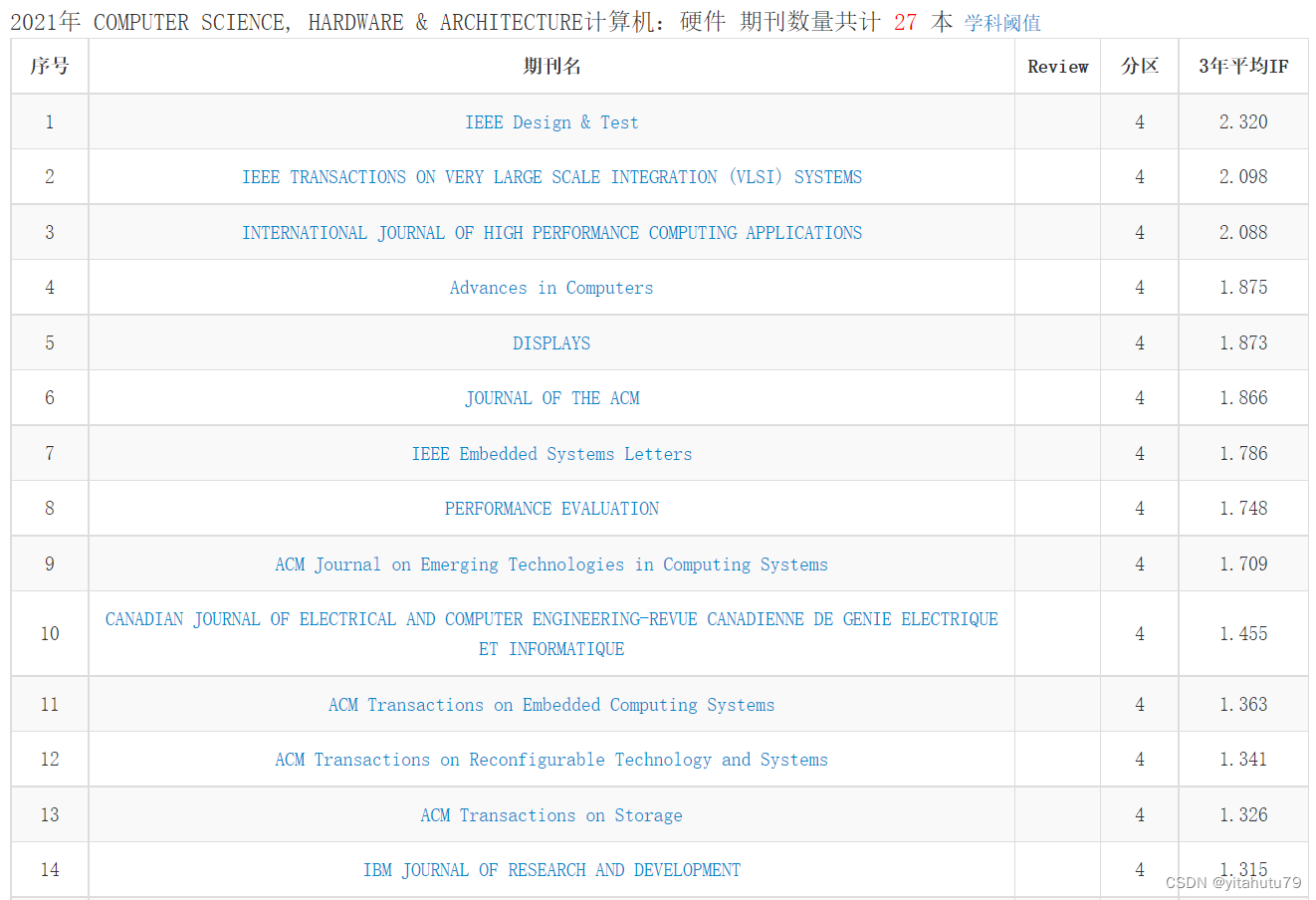Open the PERFORMANCE EVALUATION journal link
Screen dimensions: 1316x900
[551, 509]
